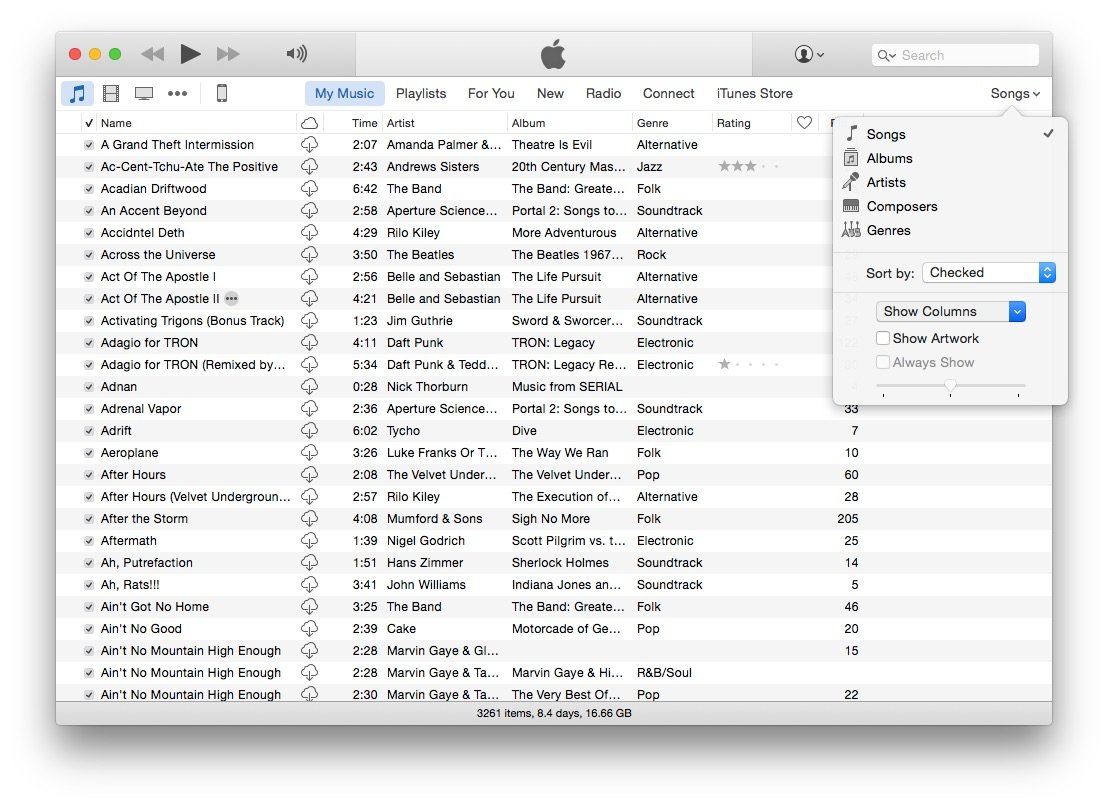Open the account user icon menu

pos(809,54)
